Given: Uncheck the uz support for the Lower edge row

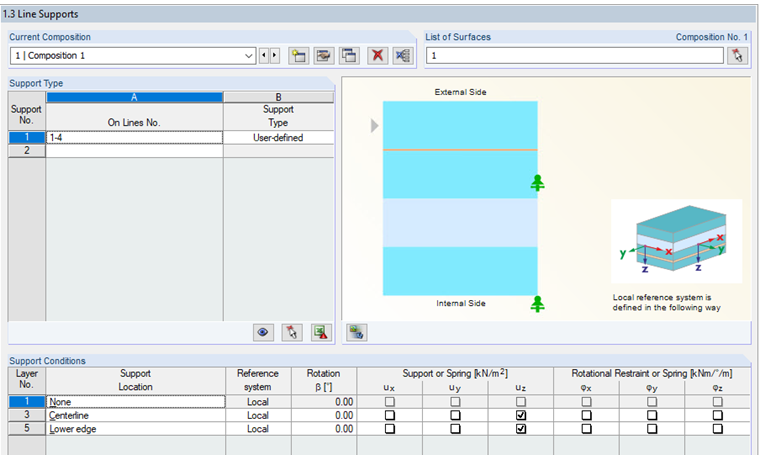Looking at the screenshot, I should (521, 429).
